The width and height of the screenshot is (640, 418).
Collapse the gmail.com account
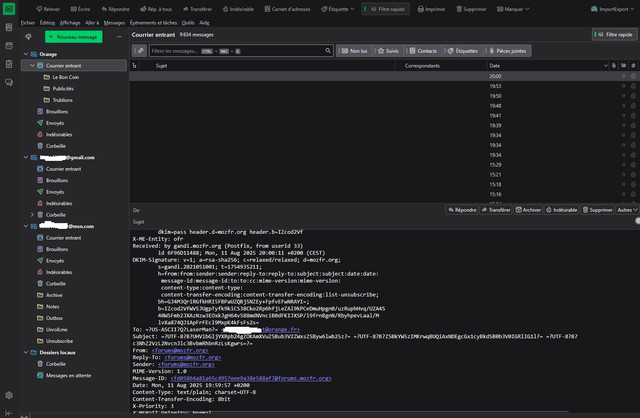[x=26, y=157]
